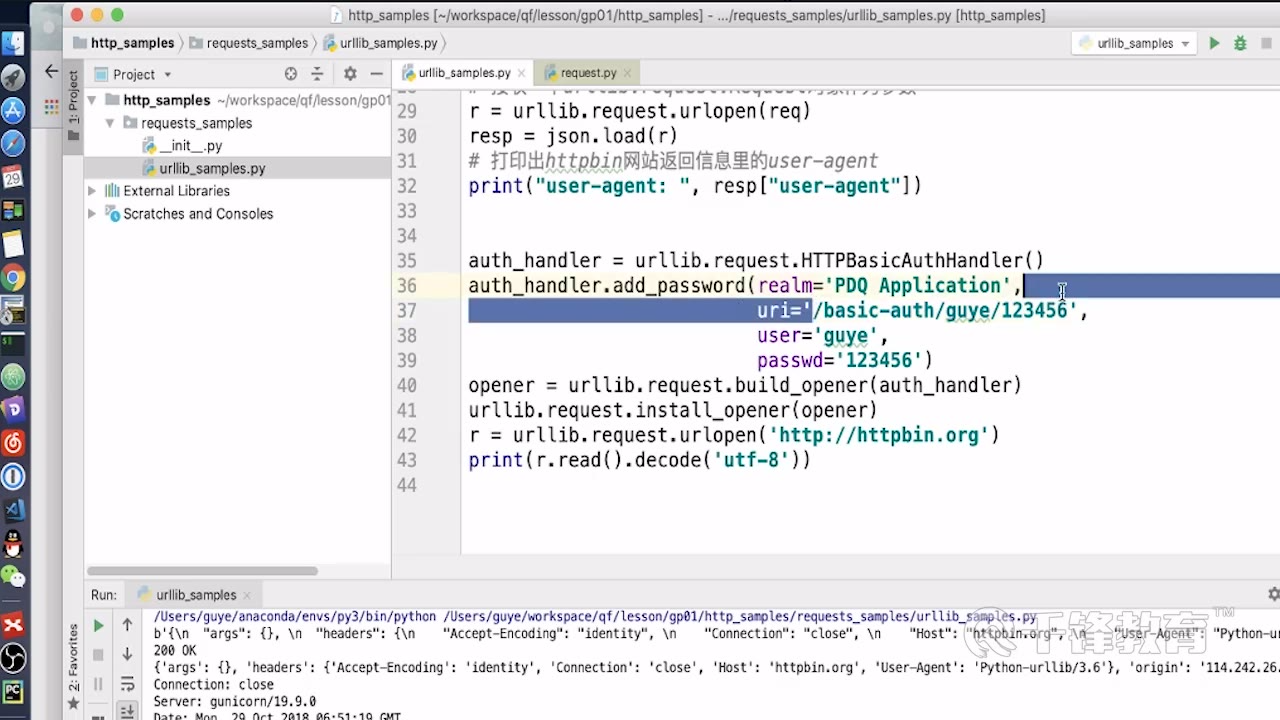Open the urllib_samples run configuration dropdown
1280x720 pixels.
[x=1134, y=43]
